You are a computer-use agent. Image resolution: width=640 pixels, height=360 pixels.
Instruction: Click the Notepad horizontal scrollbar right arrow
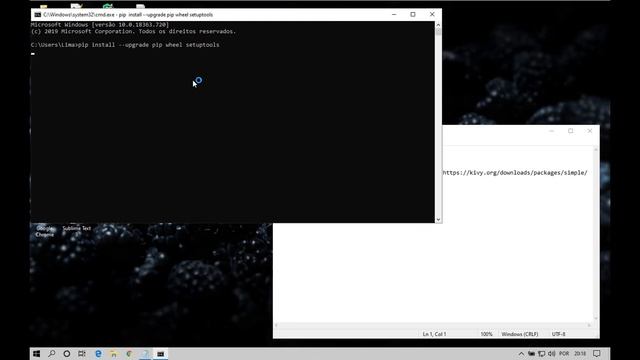[589, 325]
